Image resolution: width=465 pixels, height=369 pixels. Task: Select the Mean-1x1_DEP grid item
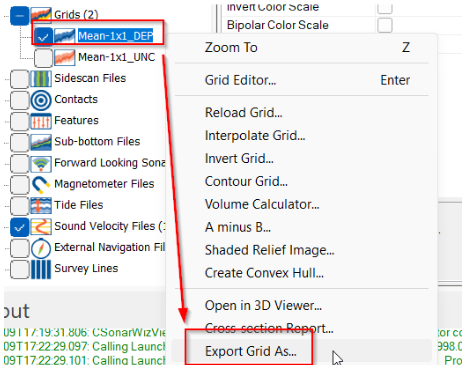(x=115, y=36)
